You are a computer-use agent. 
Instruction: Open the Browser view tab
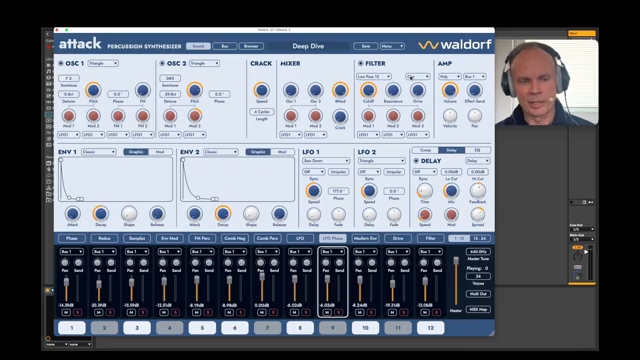coord(251,46)
